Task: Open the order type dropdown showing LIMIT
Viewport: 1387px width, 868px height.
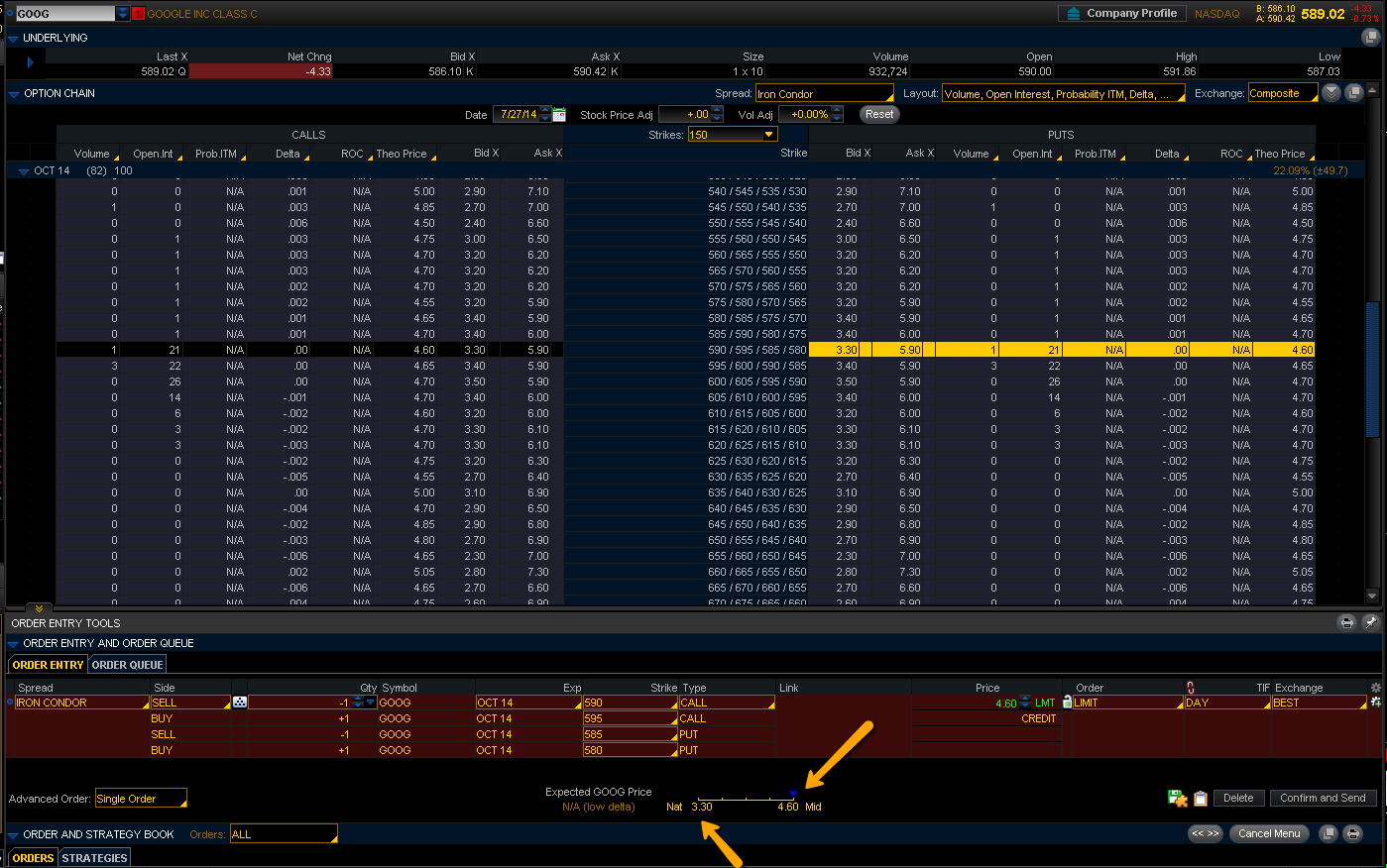Action: point(1128,703)
